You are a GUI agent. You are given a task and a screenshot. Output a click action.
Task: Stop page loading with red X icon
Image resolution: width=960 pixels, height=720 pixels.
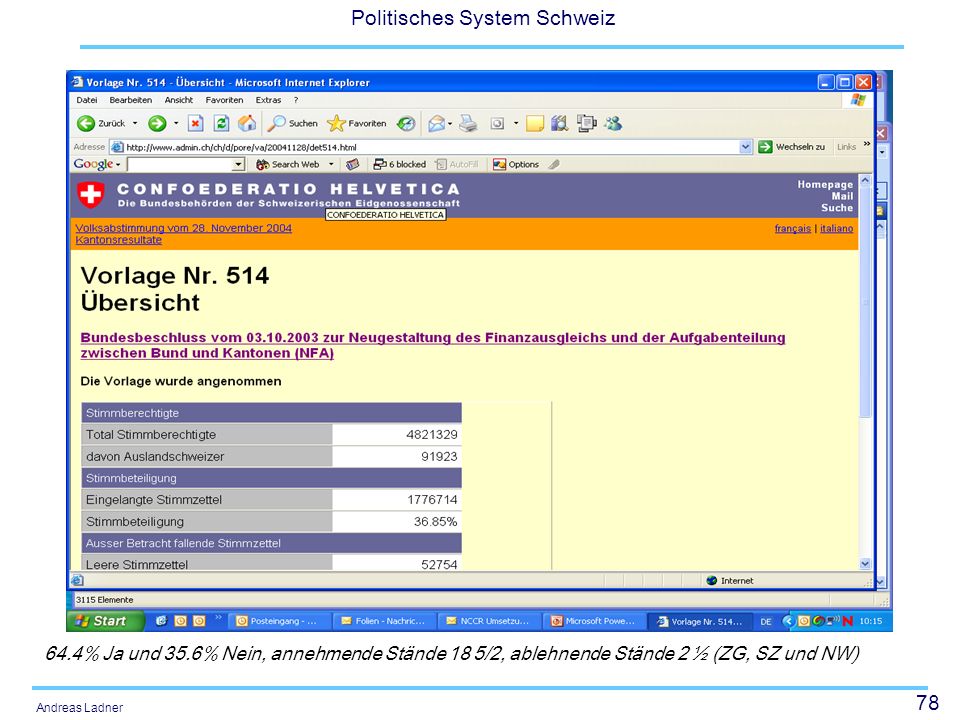(x=195, y=124)
